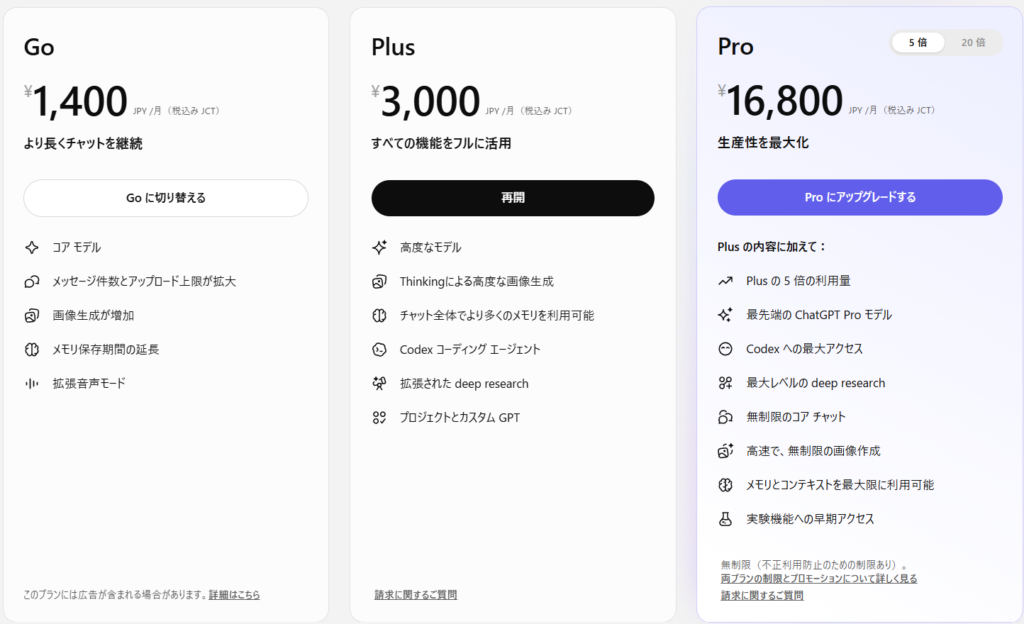Open 請求に関するご質問 link in Plus card
The width and height of the screenshot is (1024, 624).
[416, 595]
